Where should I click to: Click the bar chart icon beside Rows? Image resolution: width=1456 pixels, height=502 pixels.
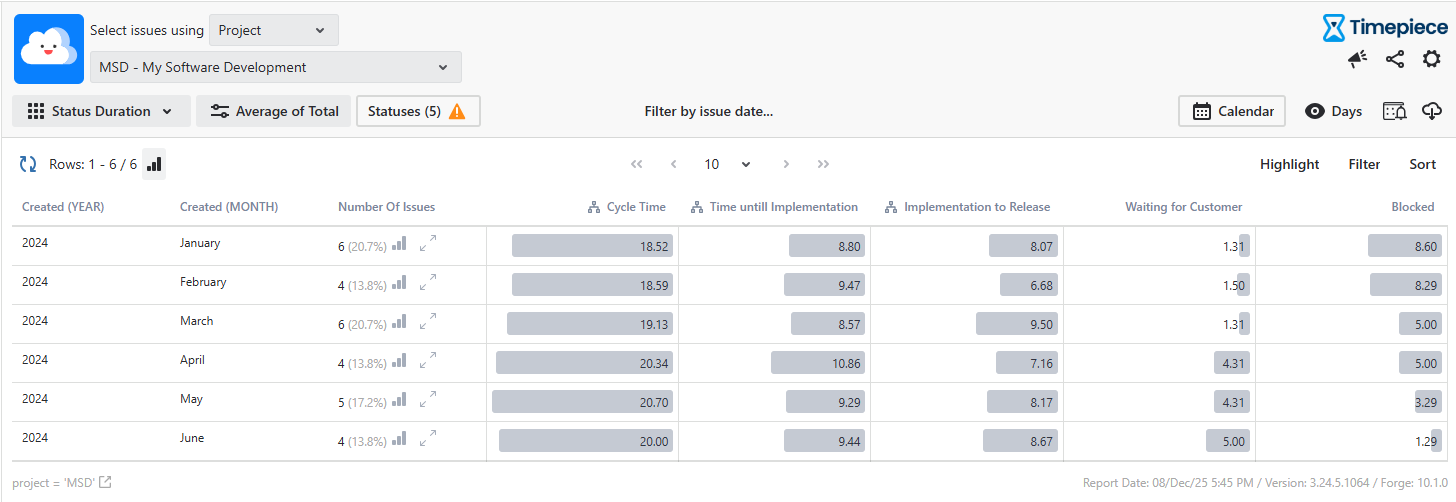click(154, 164)
